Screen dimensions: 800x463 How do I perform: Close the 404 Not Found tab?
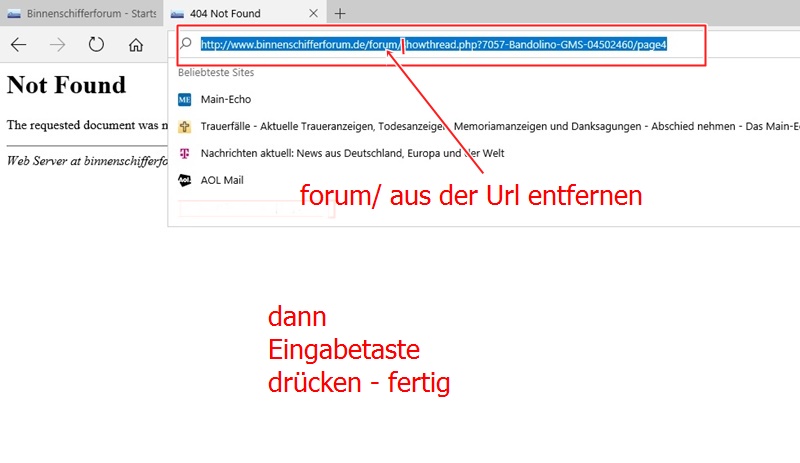[x=313, y=13]
